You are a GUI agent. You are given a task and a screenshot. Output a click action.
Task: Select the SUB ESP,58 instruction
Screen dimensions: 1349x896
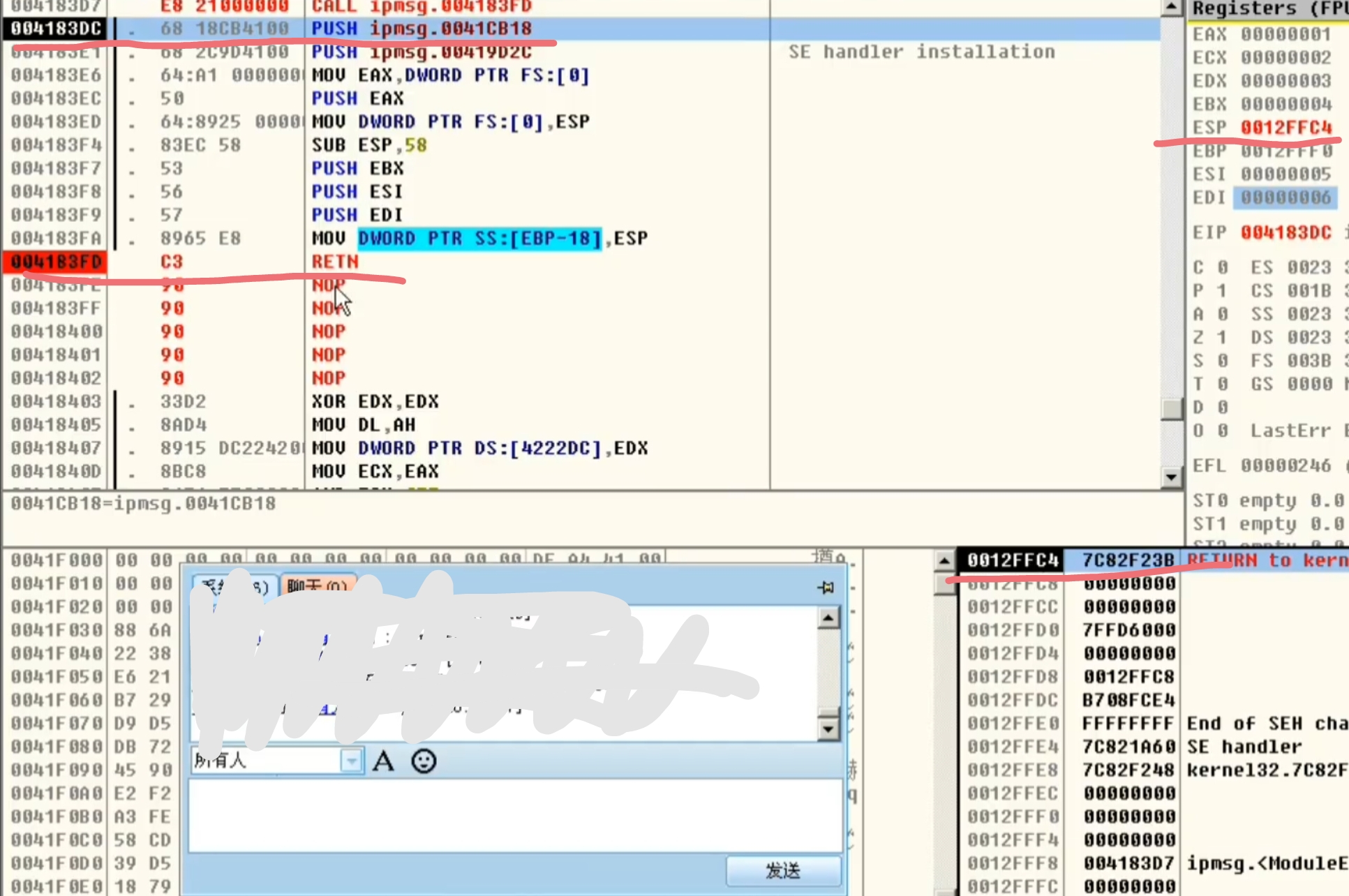click(369, 145)
